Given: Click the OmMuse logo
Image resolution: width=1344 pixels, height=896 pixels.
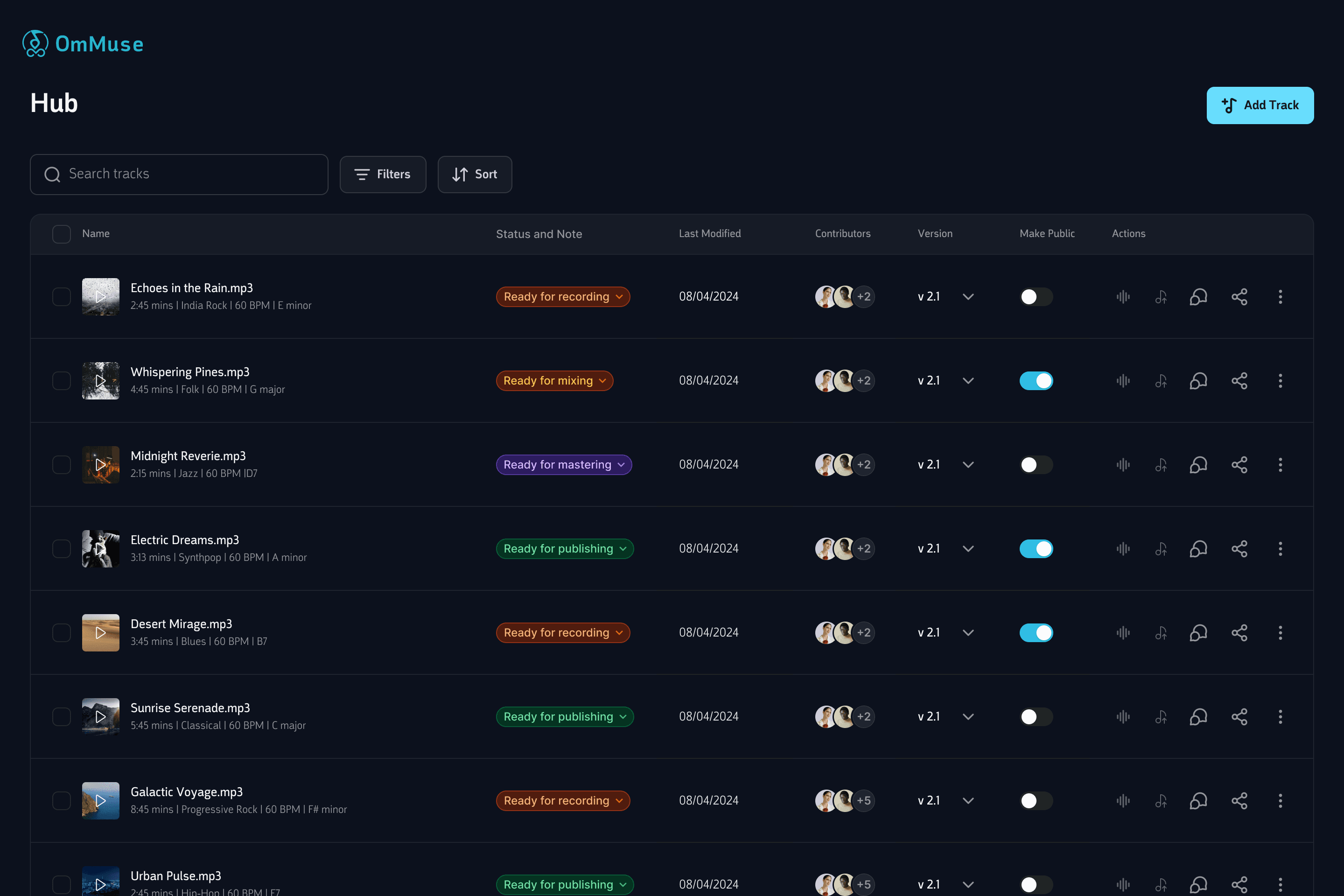Looking at the screenshot, I should pyautogui.click(x=83, y=43).
